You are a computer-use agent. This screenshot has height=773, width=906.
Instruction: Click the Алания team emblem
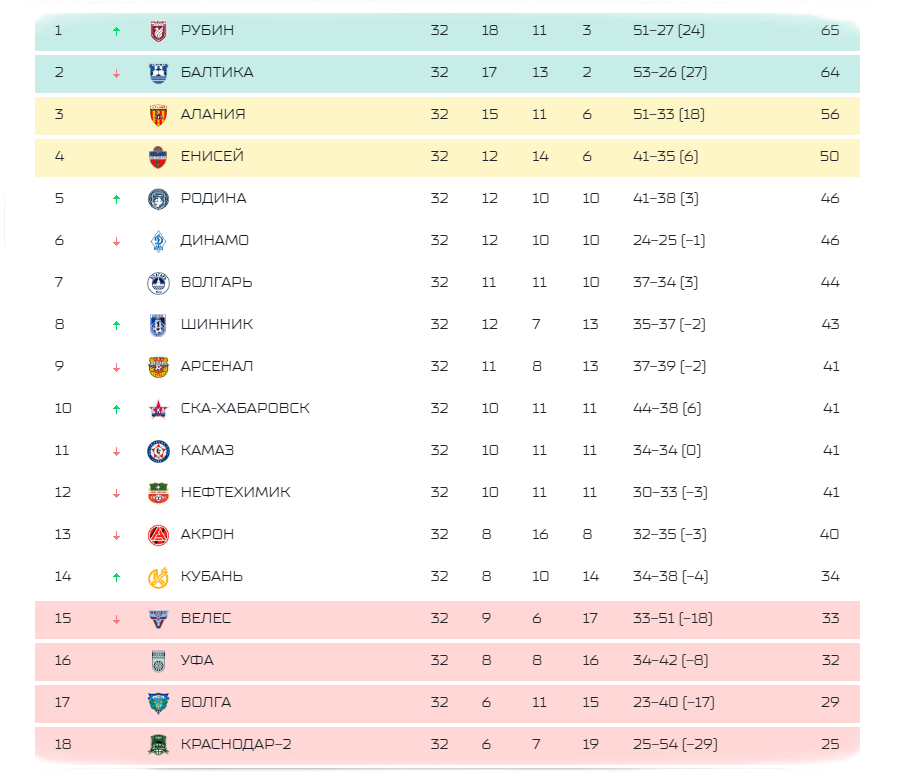pyautogui.click(x=158, y=116)
